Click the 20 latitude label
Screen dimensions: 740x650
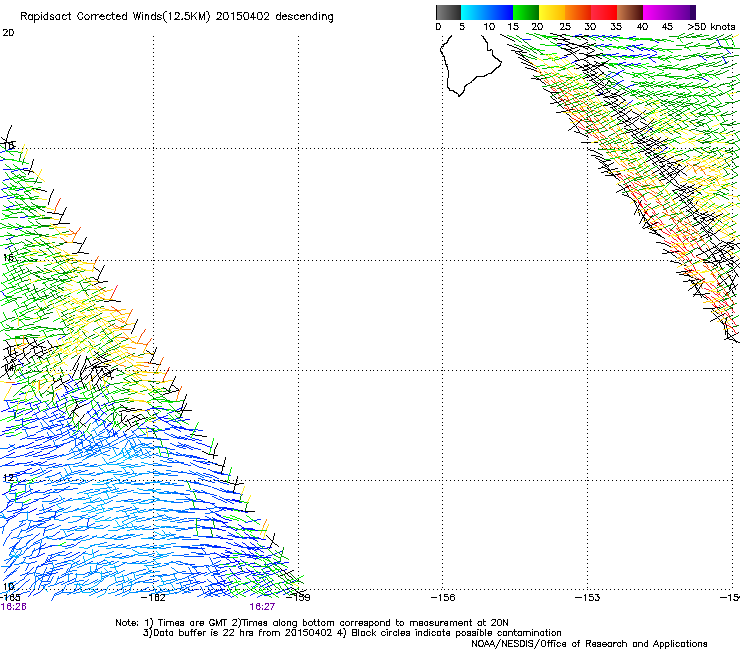8,33
